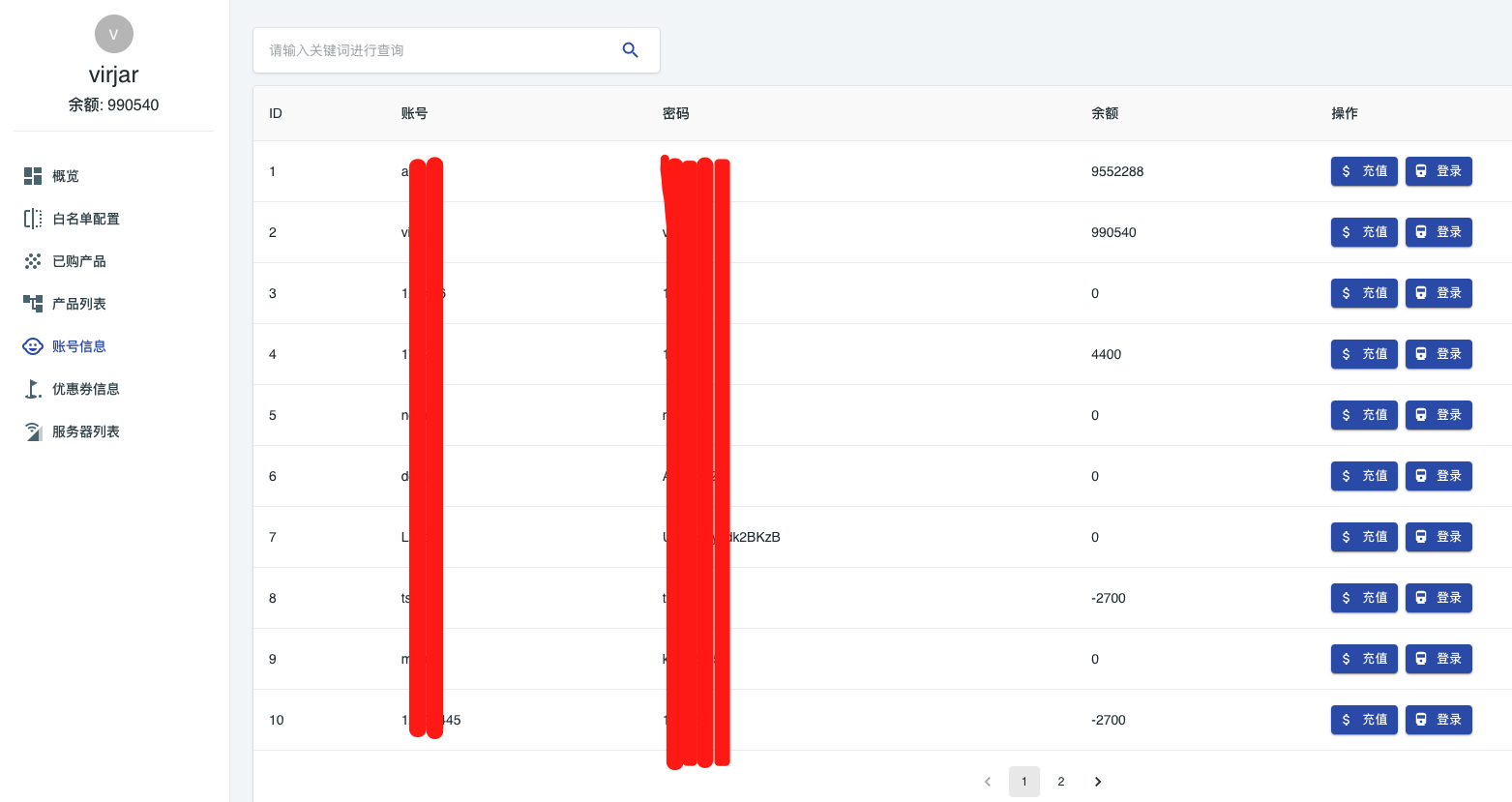Click the 优惠券信息 flag icon
Screen dimensions: 1512x802
coord(33,389)
